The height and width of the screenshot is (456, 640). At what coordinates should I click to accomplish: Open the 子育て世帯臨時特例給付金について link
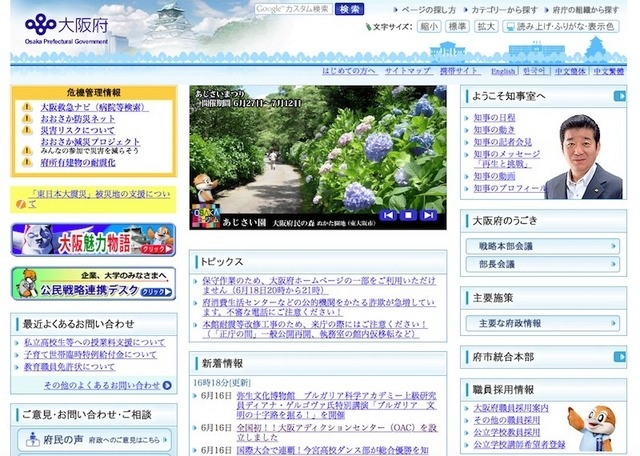click(x=90, y=355)
